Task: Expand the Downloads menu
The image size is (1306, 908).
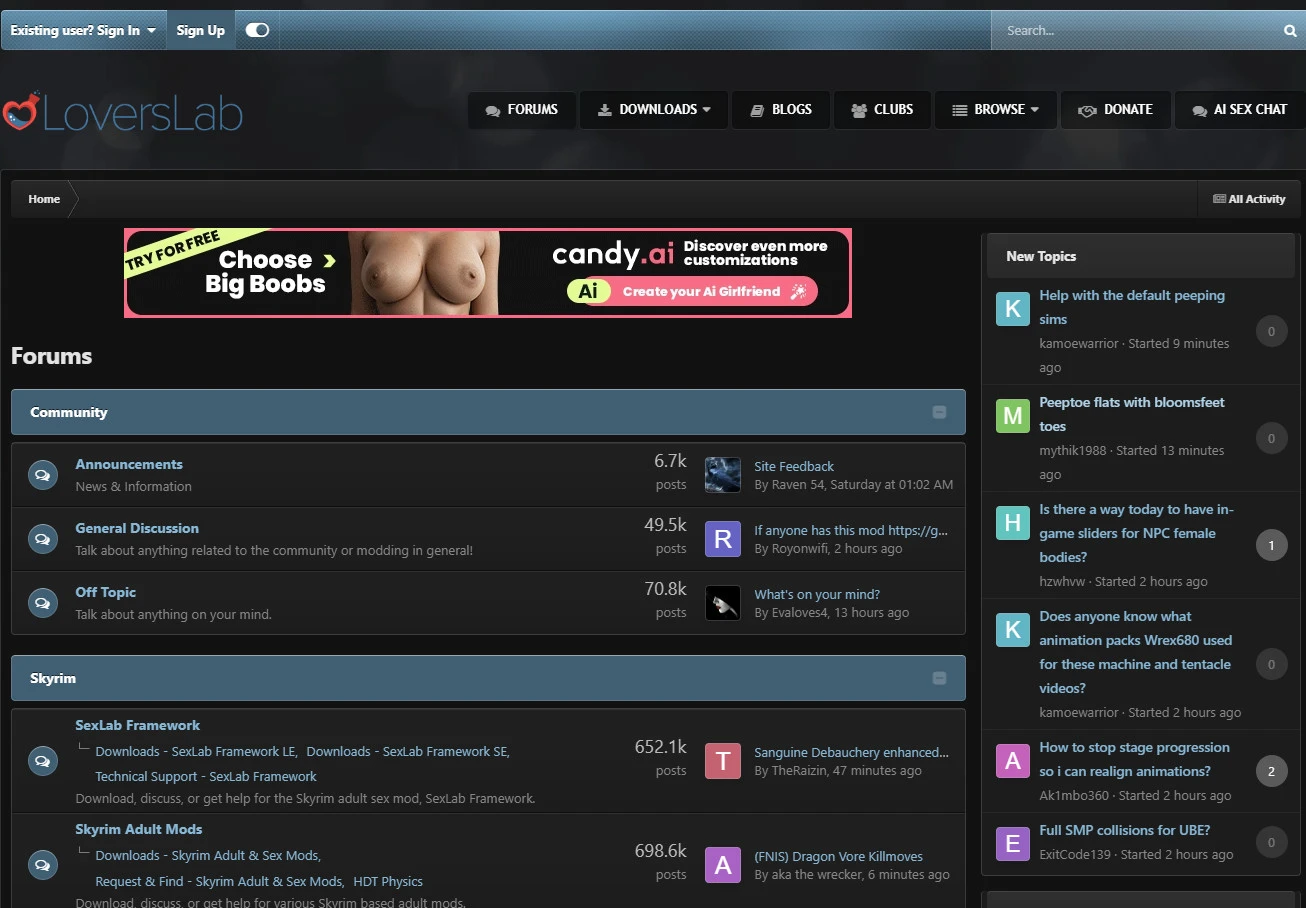Action: tap(655, 110)
